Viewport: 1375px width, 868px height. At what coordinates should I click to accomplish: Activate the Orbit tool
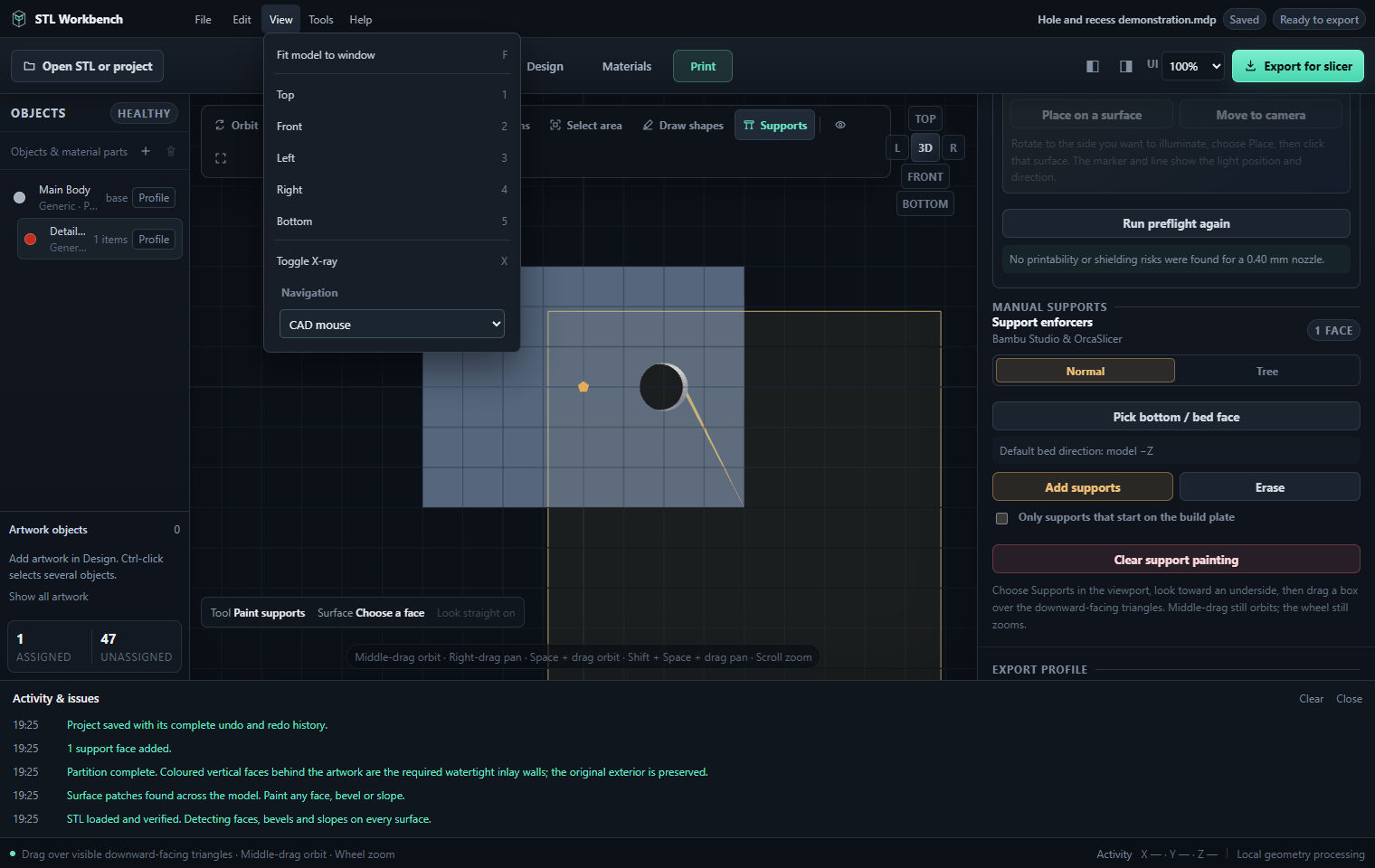tap(236, 126)
